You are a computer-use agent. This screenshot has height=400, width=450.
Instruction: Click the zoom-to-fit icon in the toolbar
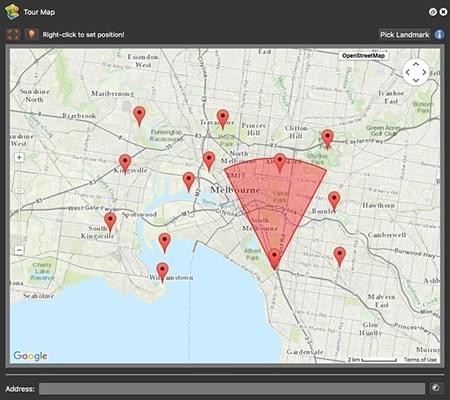click(x=13, y=34)
